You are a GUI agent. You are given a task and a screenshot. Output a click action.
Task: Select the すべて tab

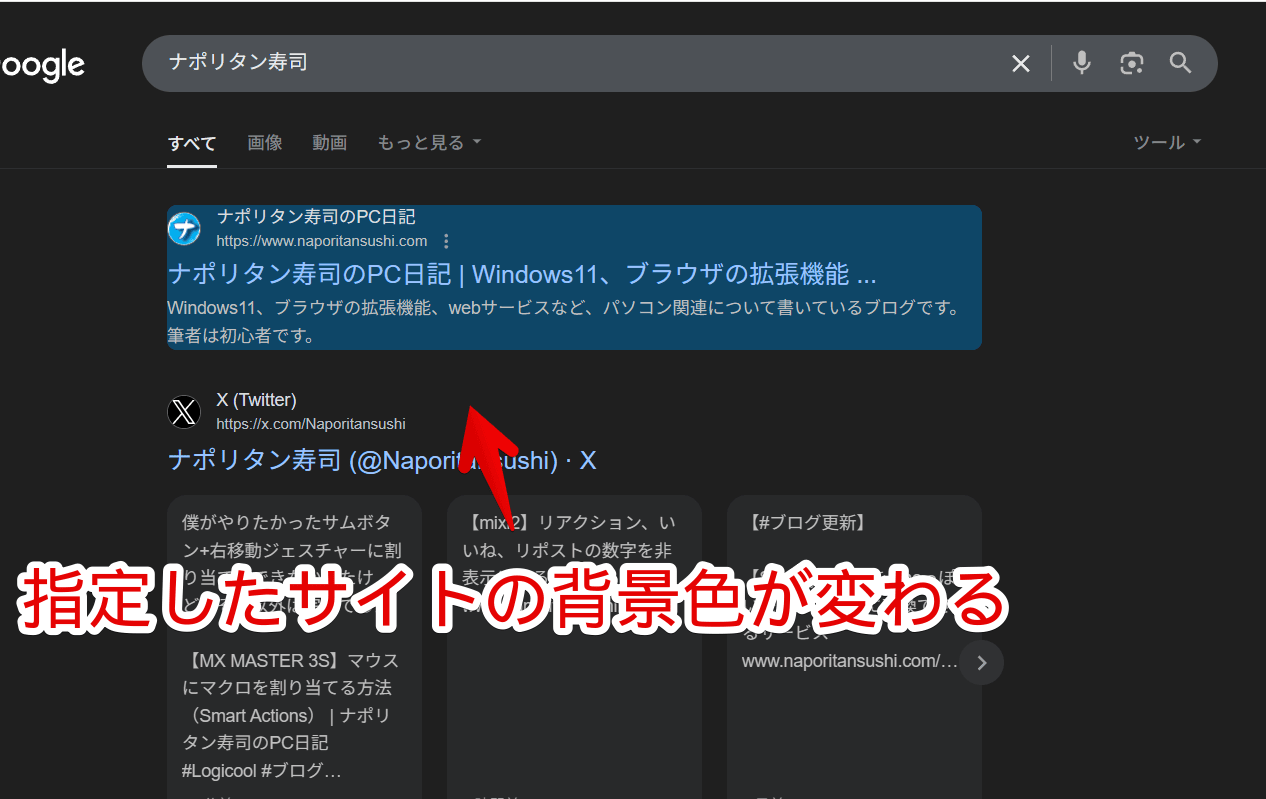pos(192,143)
